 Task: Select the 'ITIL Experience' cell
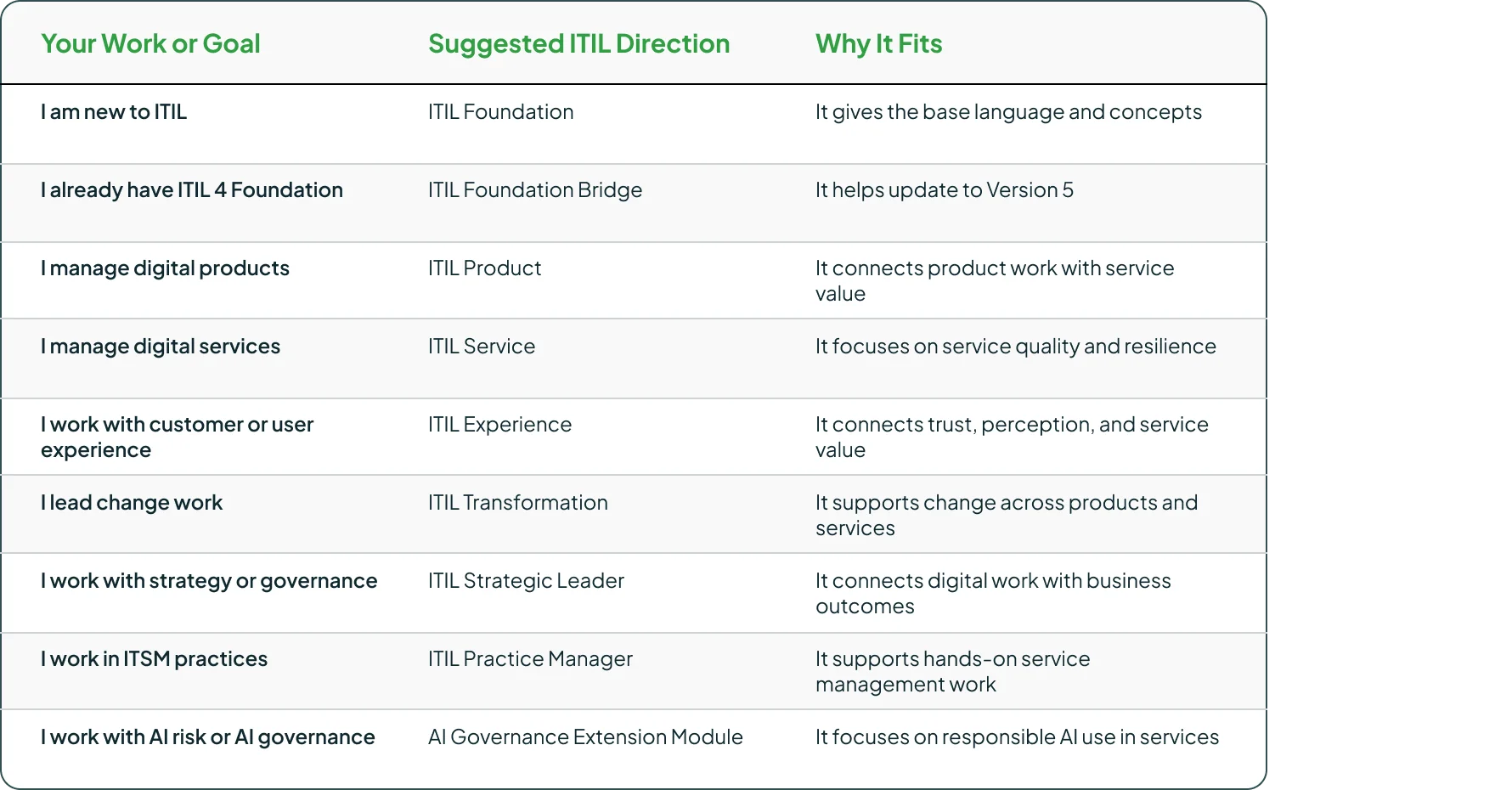(499, 424)
